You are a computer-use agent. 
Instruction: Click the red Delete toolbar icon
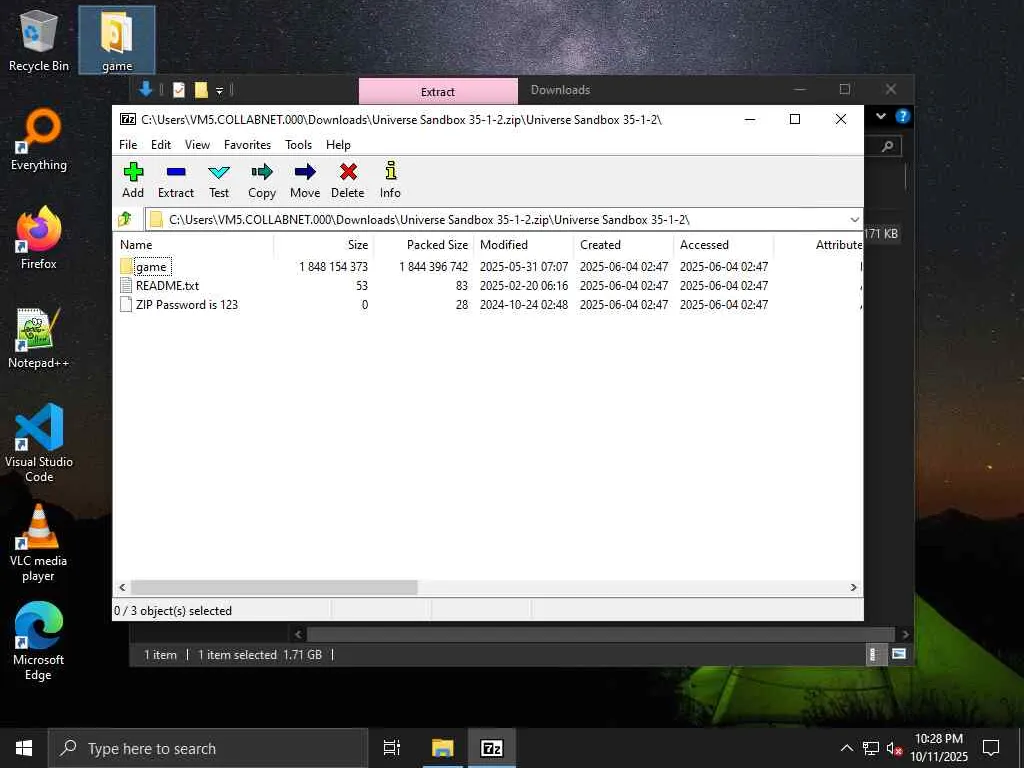(347, 180)
